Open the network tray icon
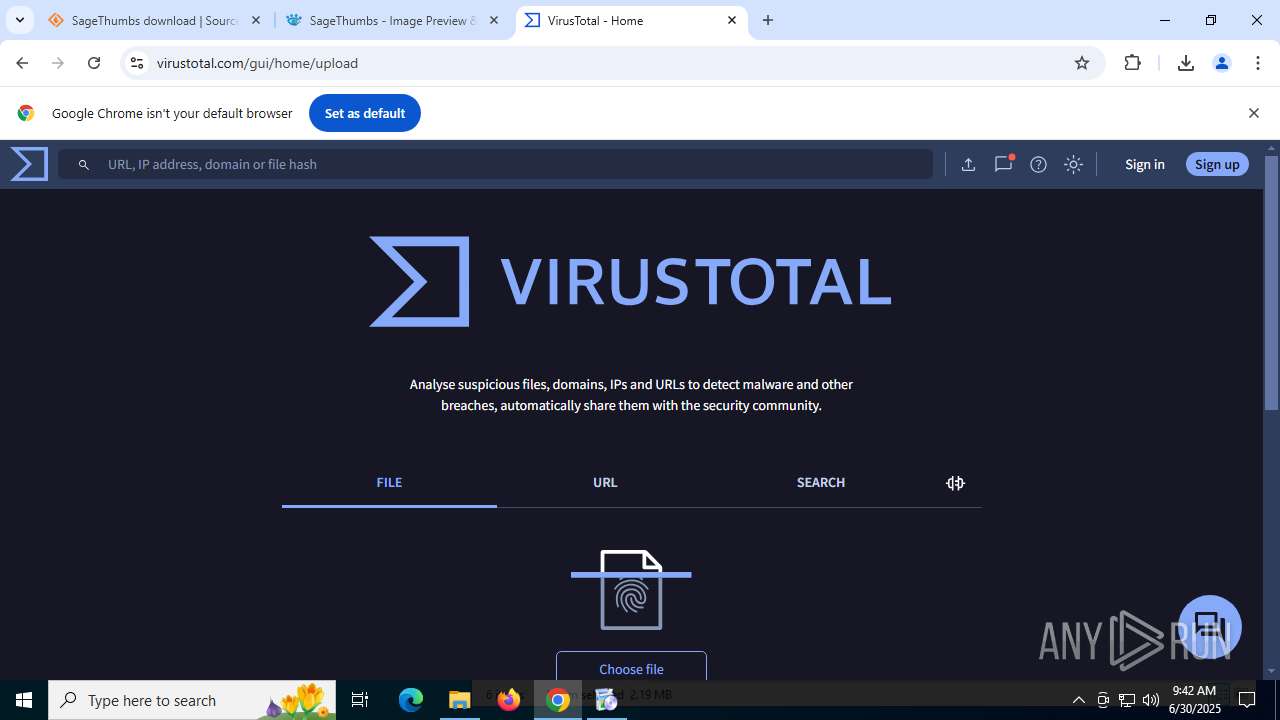 click(x=1127, y=700)
